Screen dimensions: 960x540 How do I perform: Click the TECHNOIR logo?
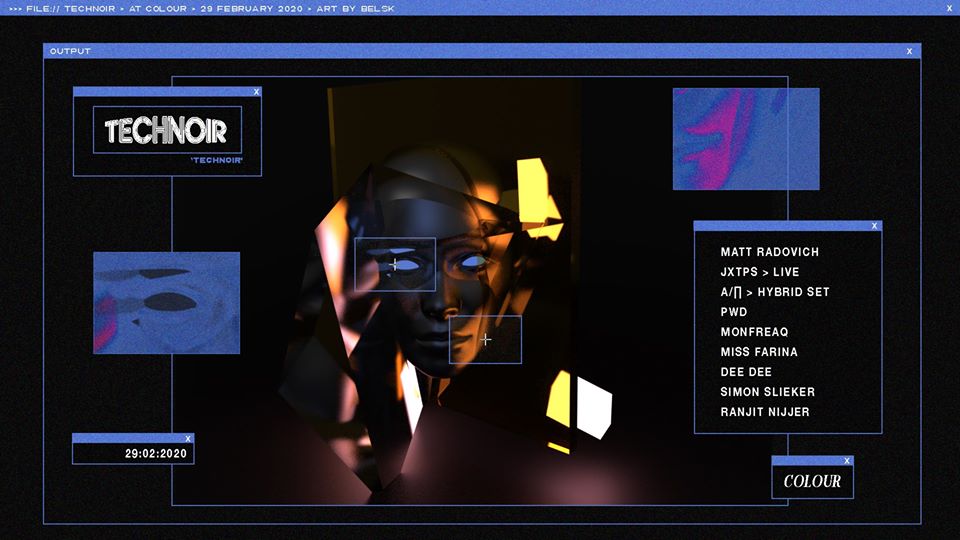166,131
